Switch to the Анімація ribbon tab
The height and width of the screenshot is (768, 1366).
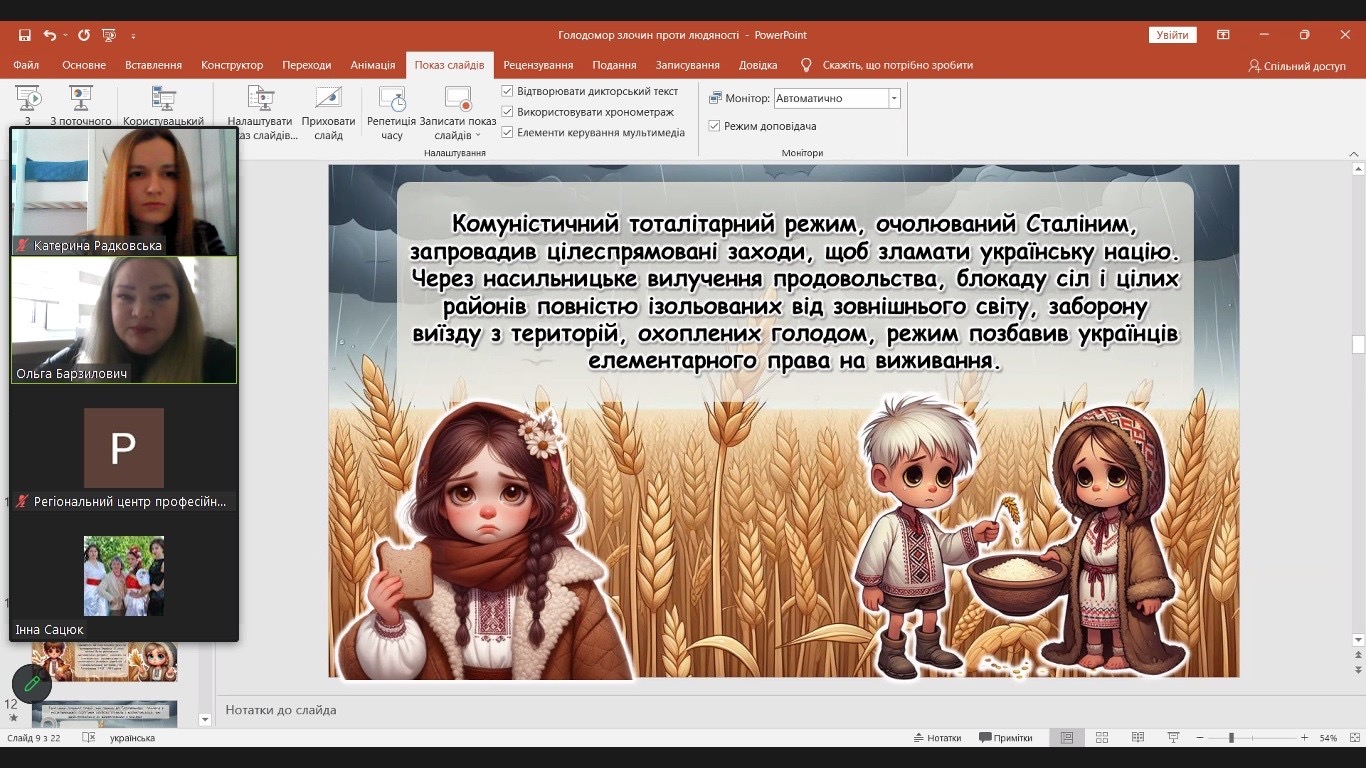pyautogui.click(x=373, y=64)
